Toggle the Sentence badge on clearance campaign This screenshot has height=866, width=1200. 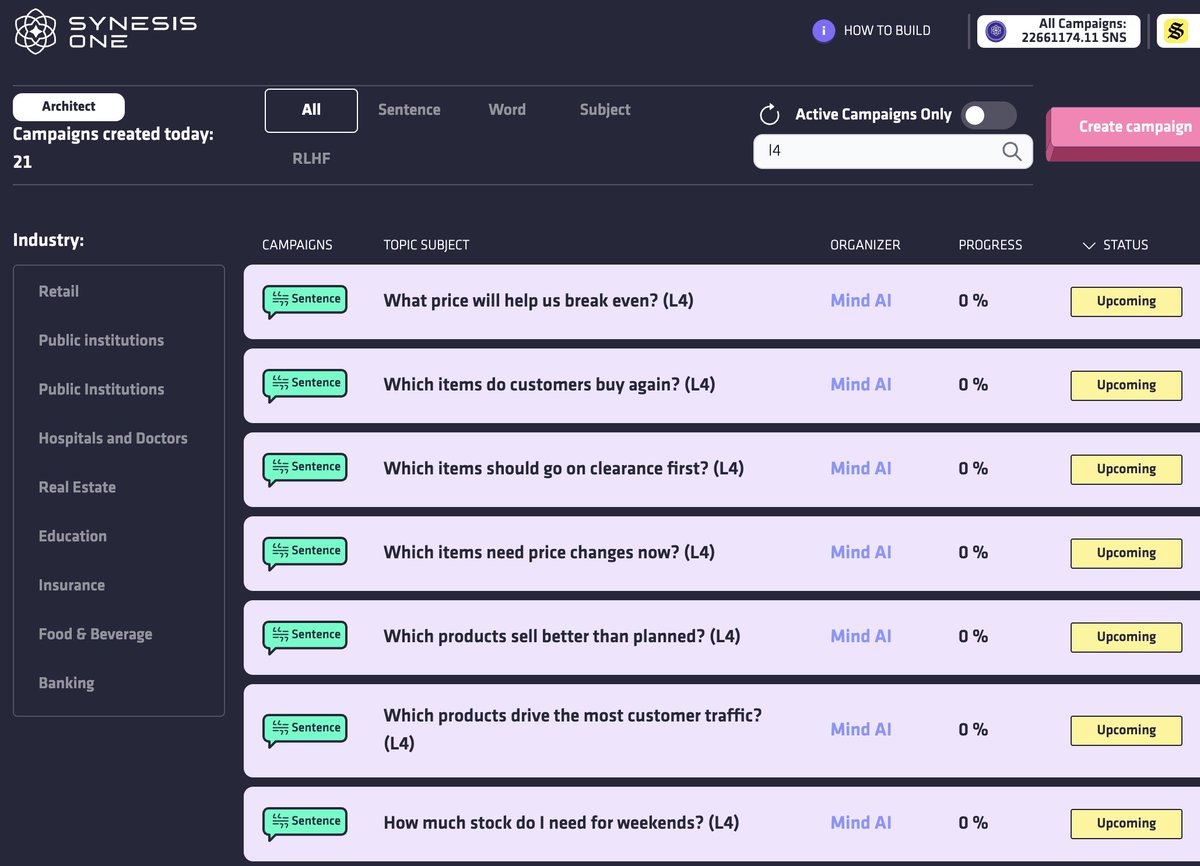click(x=304, y=467)
